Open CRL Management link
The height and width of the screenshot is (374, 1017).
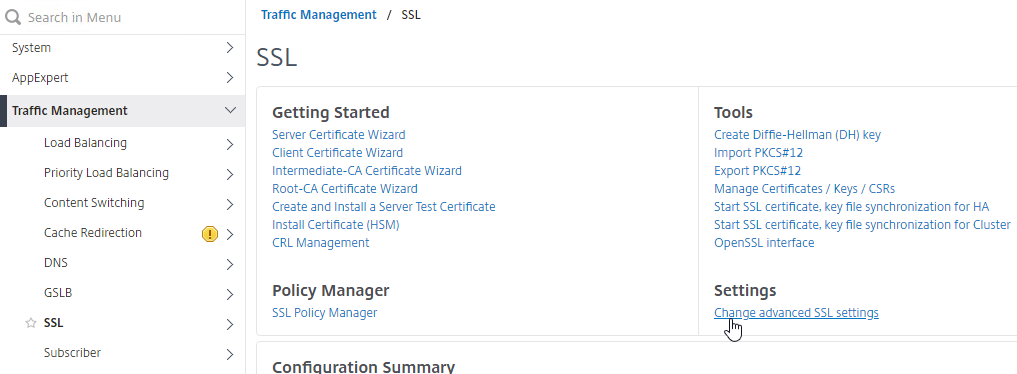point(320,243)
